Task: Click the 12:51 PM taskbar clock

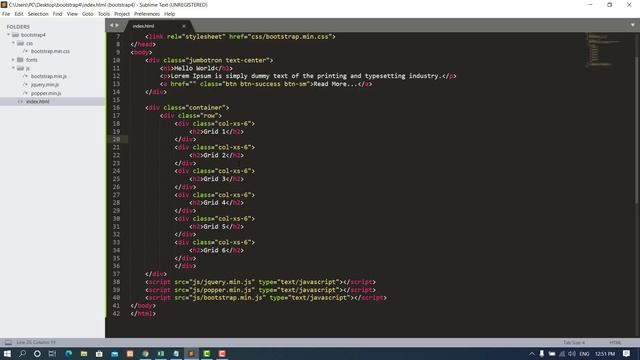Action: tap(604, 353)
